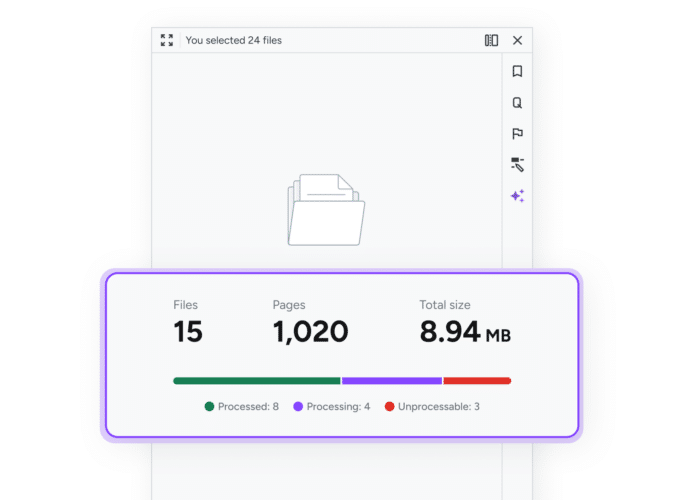Viewport: 684px width, 500px height.
Task: Click the green processed bar segment
Action: (256, 381)
